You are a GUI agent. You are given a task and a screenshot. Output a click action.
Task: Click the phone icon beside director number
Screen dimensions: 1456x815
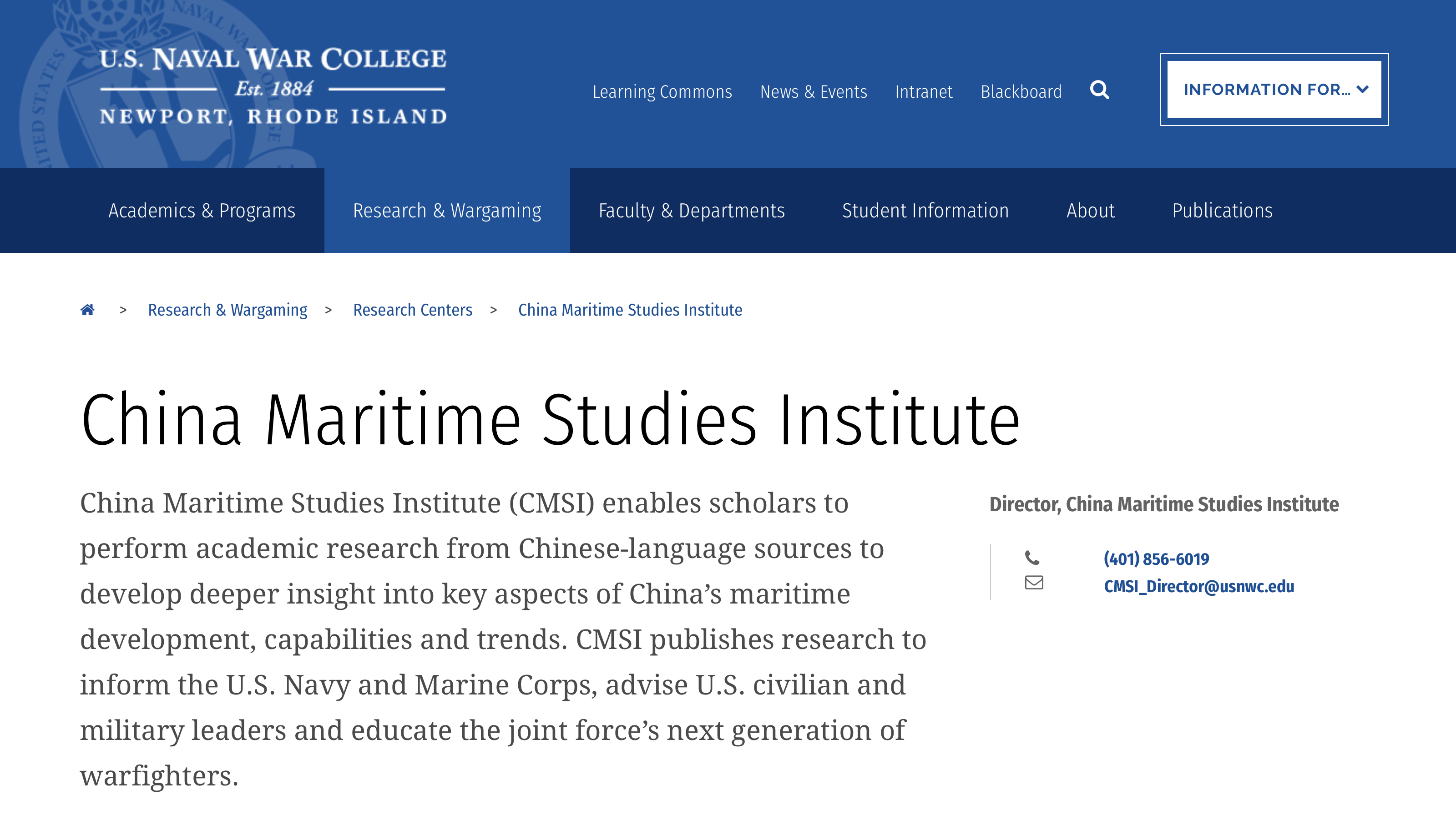(1032, 558)
